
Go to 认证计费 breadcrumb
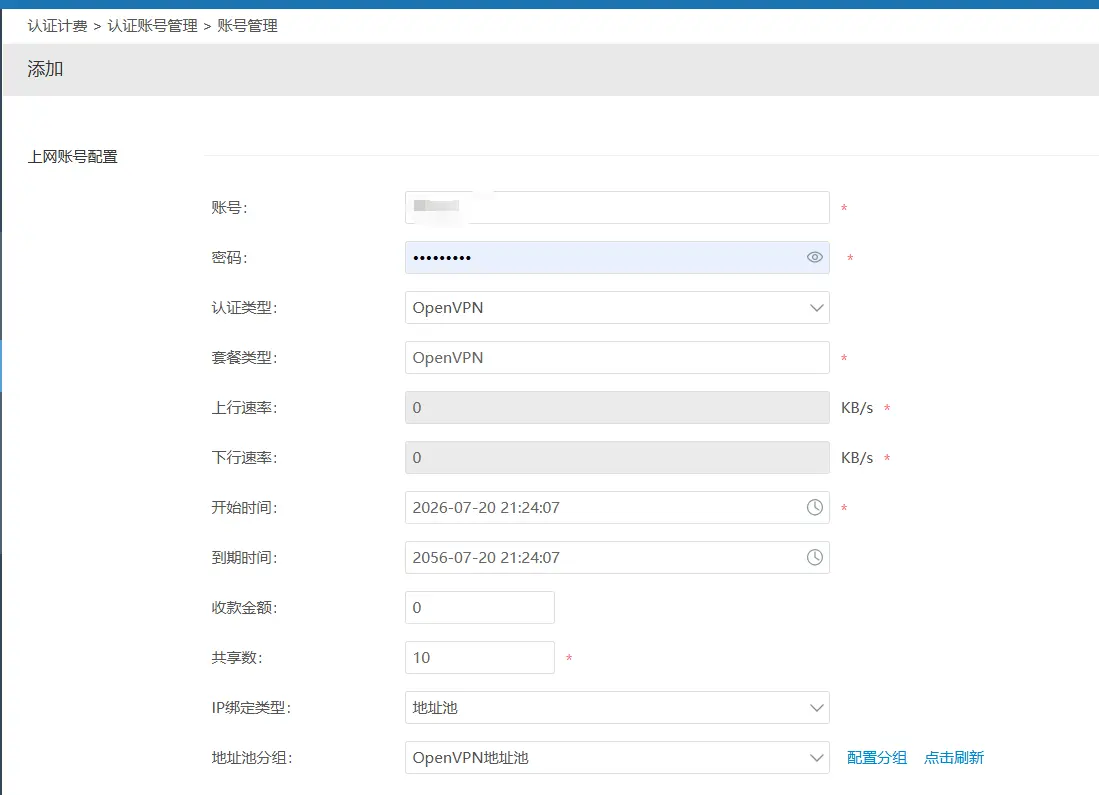point(57,26)
